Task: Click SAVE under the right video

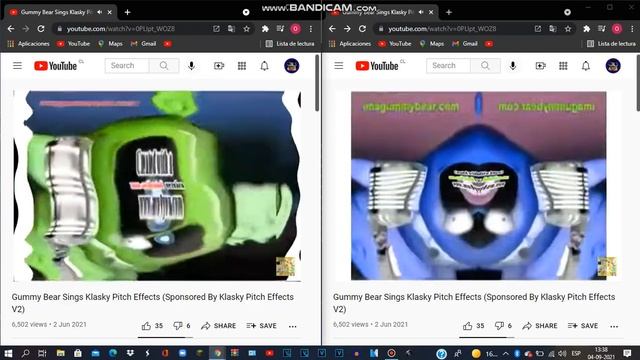Action: (583, 326)
